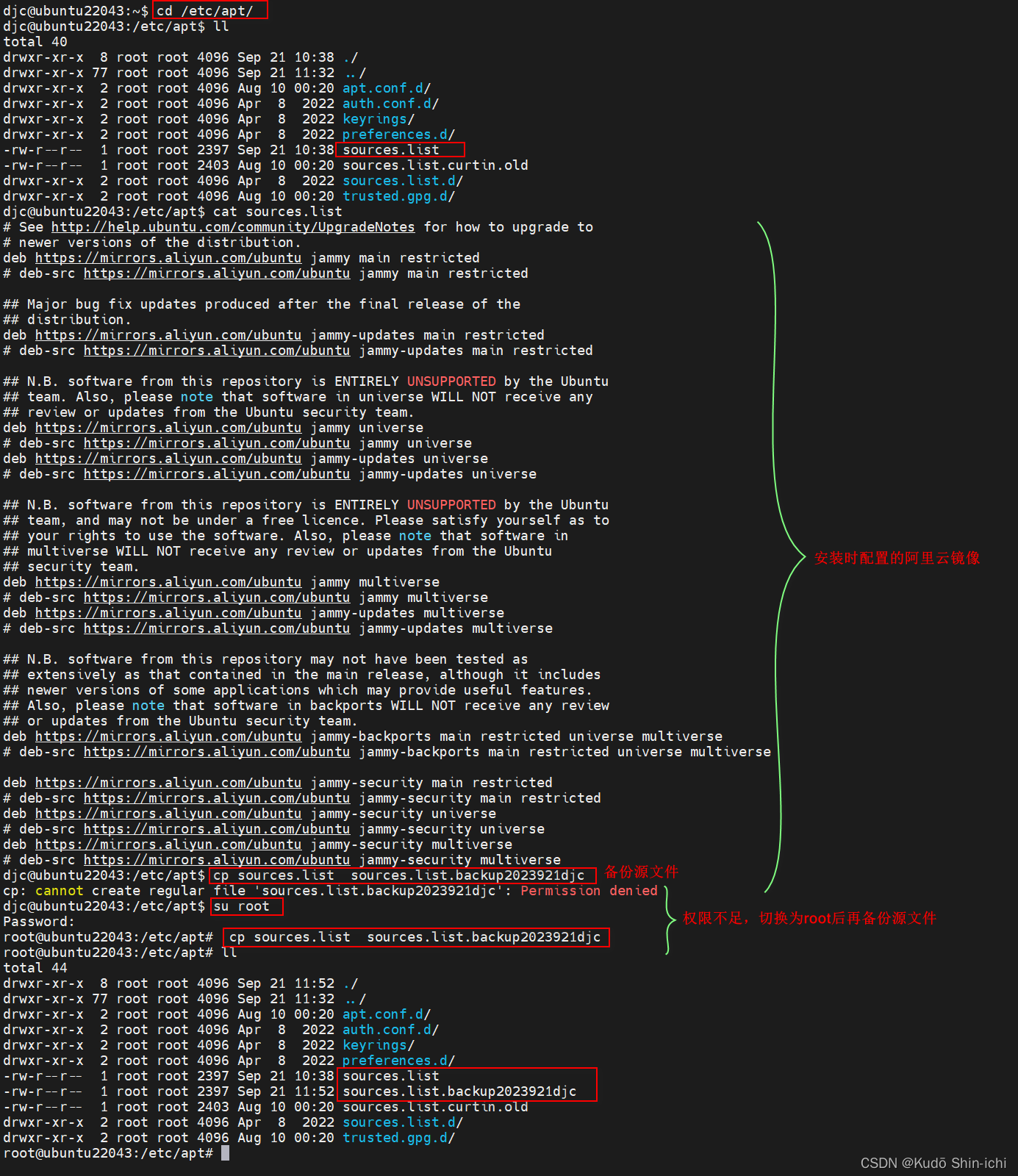This screenshot has height=1176, width=1018.
Task: Click the terminal cursor at the final root prompt
Action: (x=226, y=1153)
